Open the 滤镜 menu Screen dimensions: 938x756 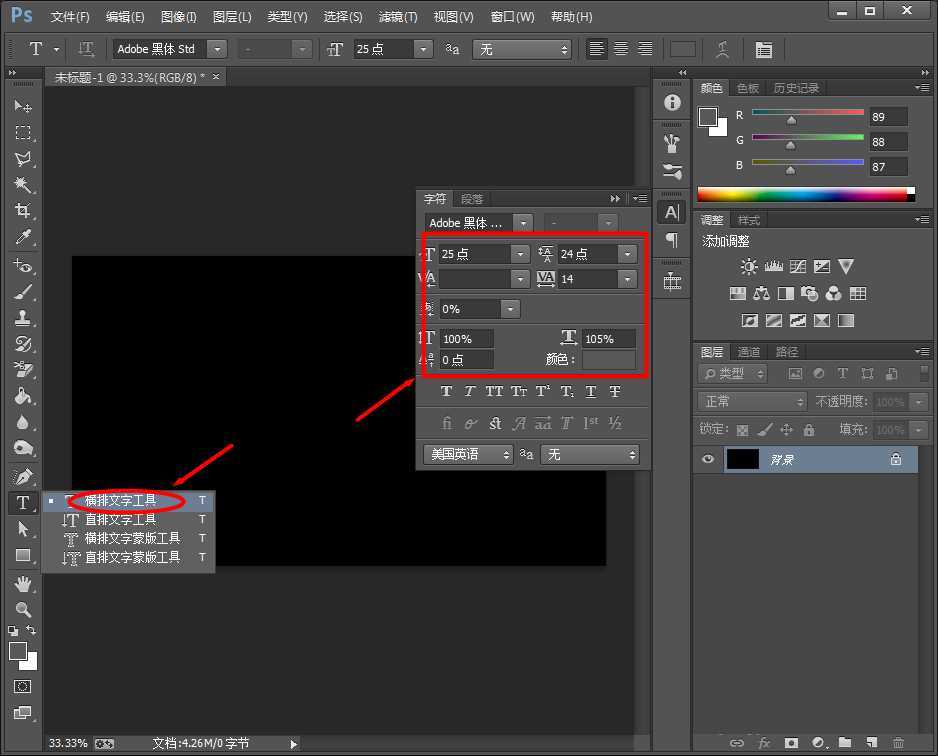click(x=397, y=16)
